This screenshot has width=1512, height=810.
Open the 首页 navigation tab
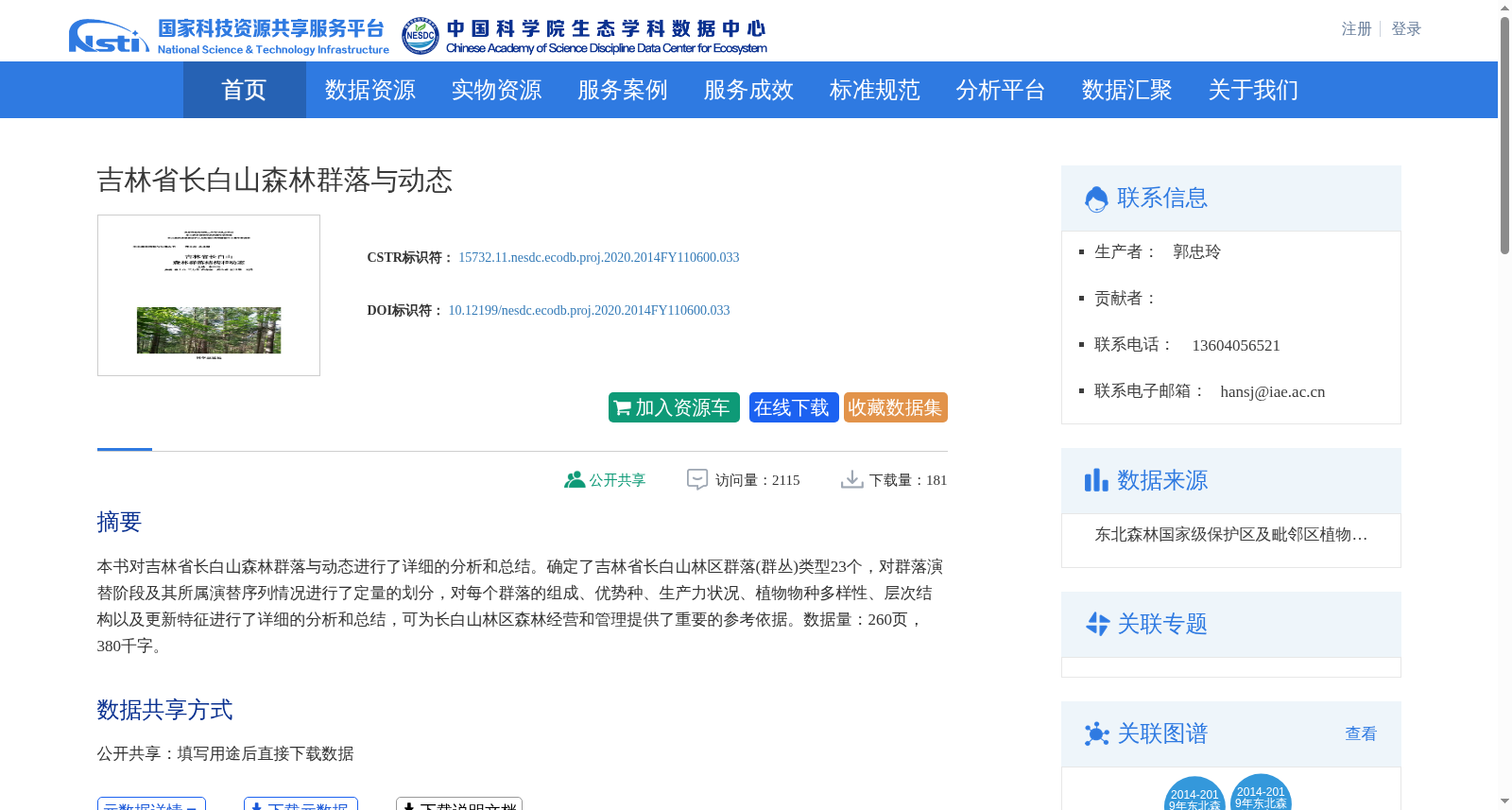point(245,90)
